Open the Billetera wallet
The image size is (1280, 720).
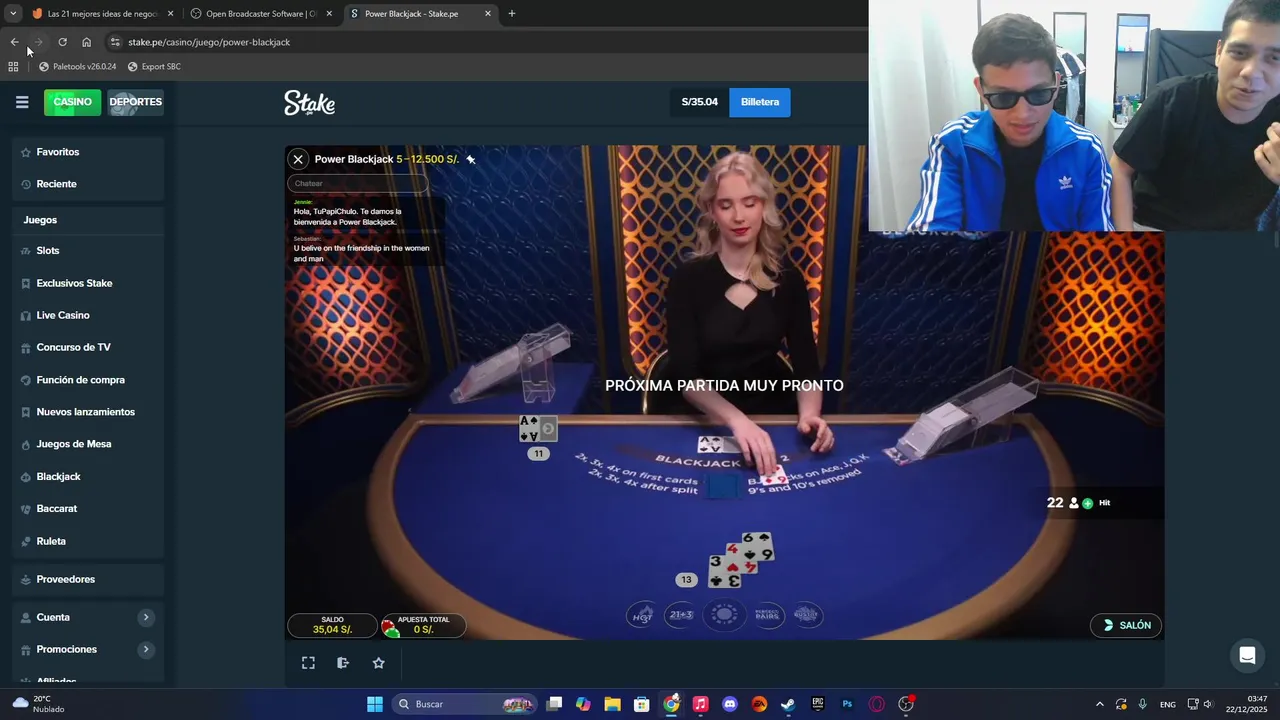click(760, 102)
